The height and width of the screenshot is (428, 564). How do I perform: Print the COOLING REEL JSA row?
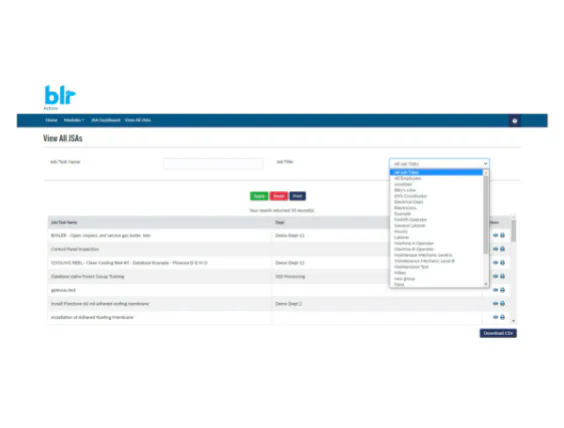(502, 263)
